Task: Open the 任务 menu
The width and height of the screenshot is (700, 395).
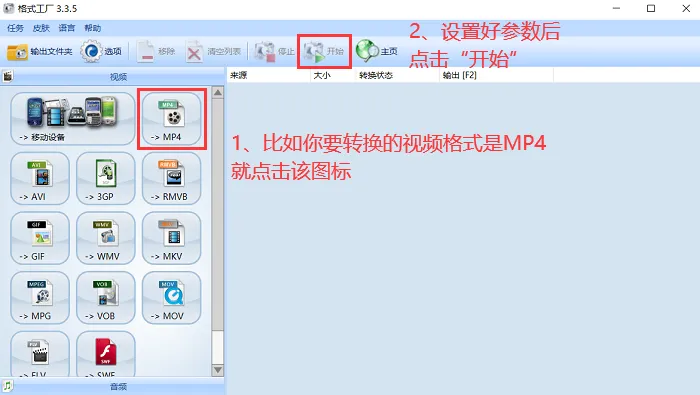Action: tap(15, 28)
